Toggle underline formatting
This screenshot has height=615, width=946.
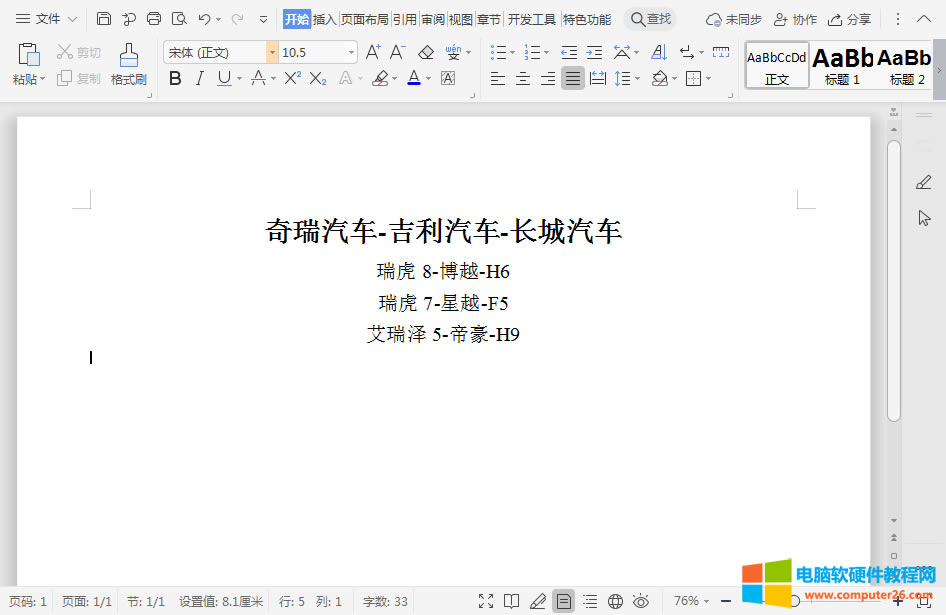click(222, 78)
